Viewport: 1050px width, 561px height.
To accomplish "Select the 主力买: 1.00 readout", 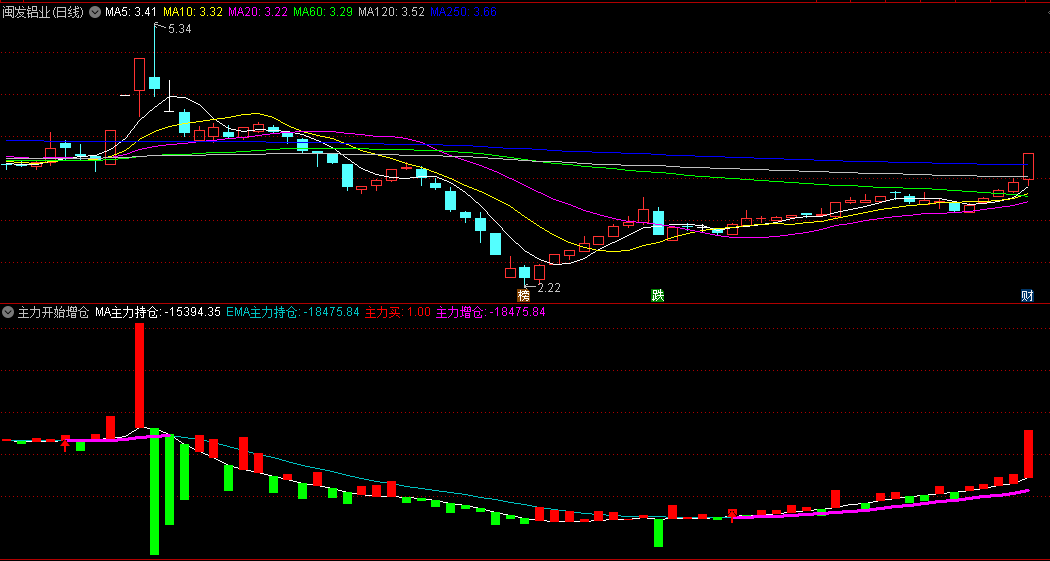I will pyautogui.click(x=398, y=312).
